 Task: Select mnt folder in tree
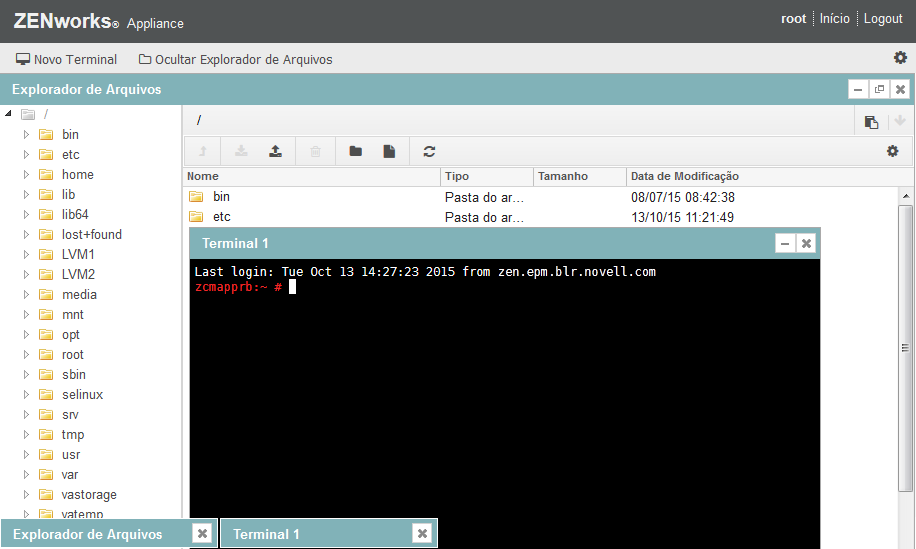72,314
